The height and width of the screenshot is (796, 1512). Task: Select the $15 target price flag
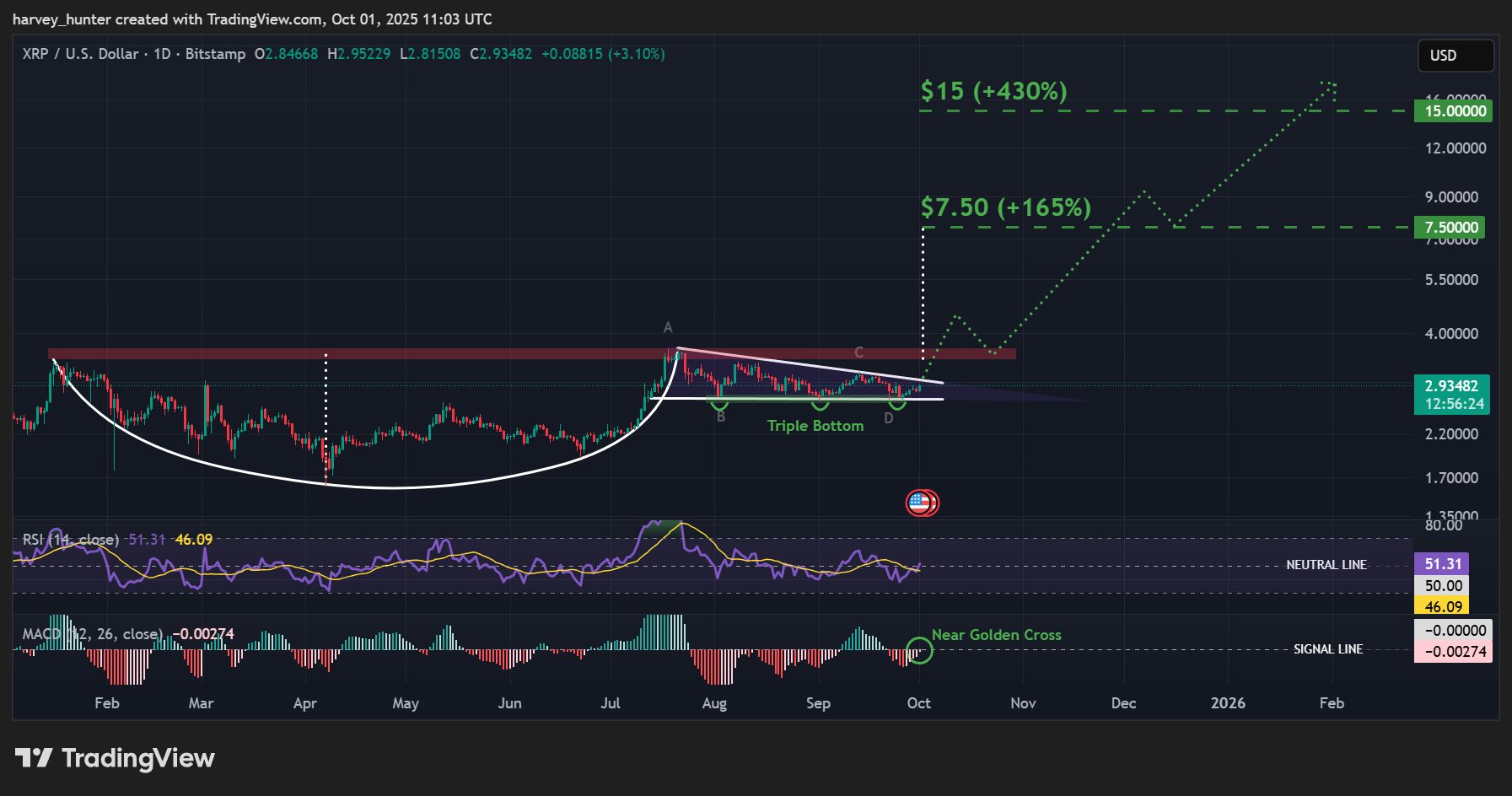coord(1453,110)
